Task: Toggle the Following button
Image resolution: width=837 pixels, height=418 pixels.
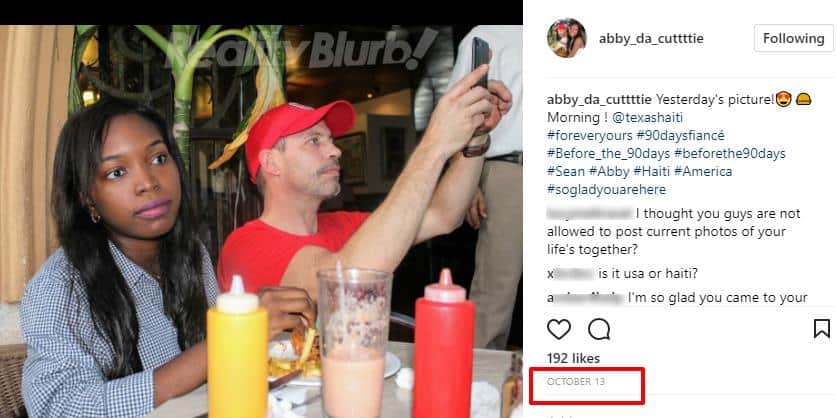Action: [x=793, y=38]
